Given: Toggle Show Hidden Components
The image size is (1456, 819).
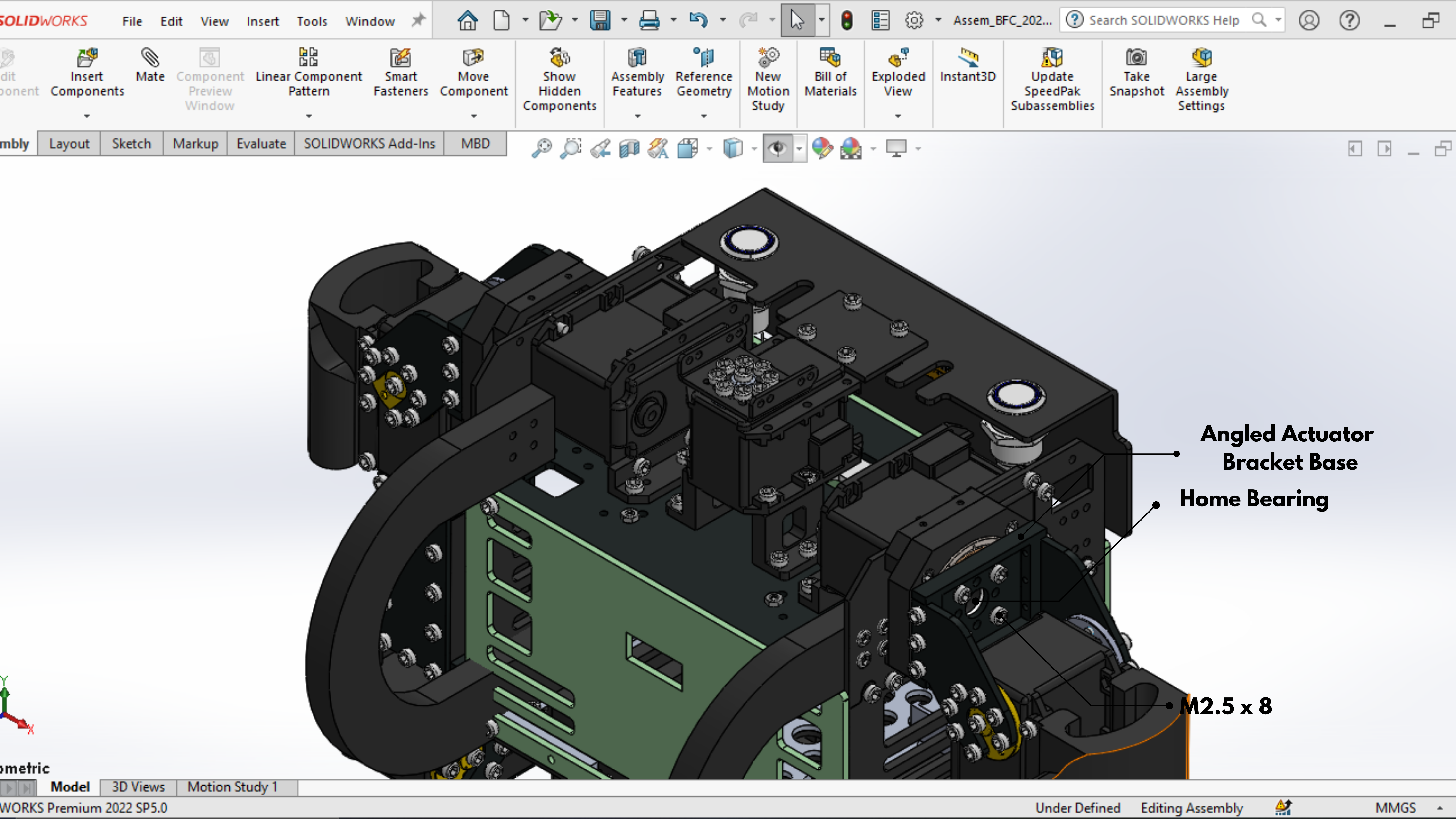Looking at the screenshot, I should click(560, 79).
